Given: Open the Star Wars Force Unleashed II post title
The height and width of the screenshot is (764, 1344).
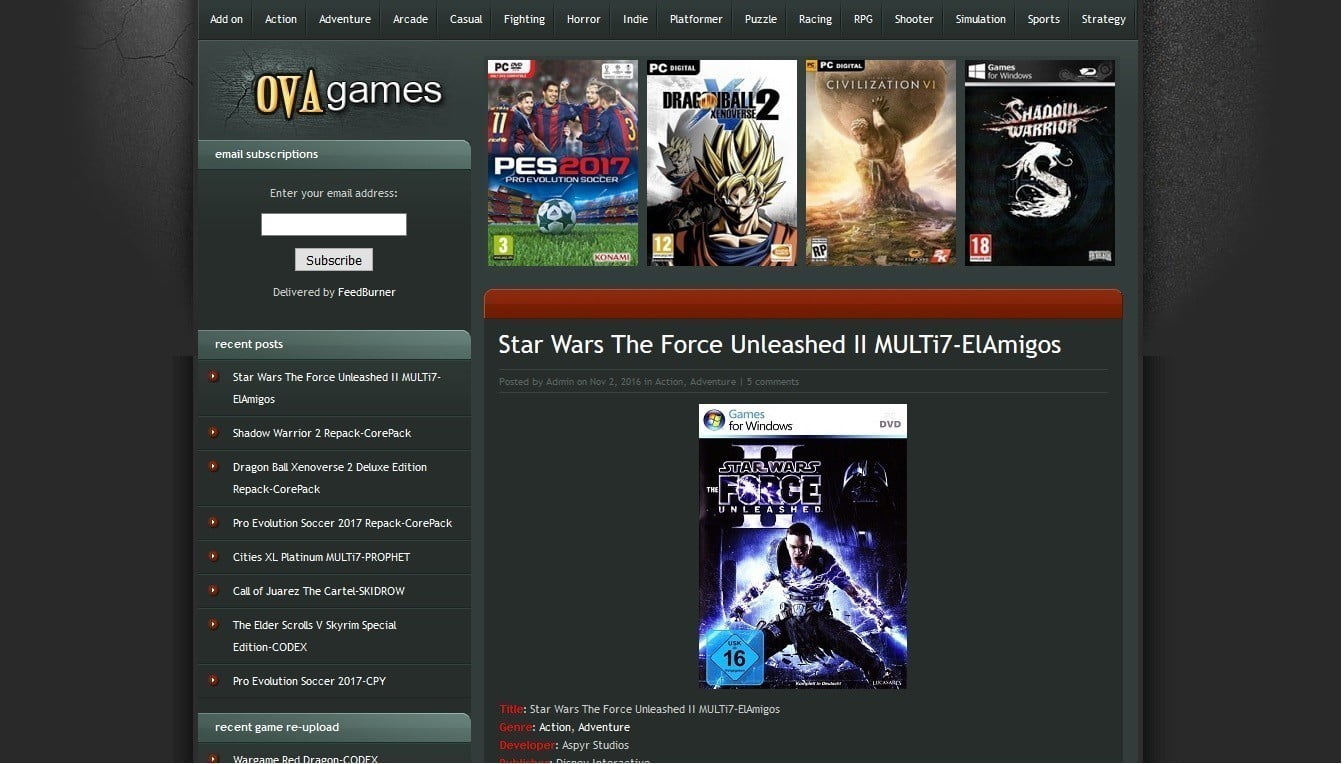Looking at the screenshot, I should [x=780, y=344].
